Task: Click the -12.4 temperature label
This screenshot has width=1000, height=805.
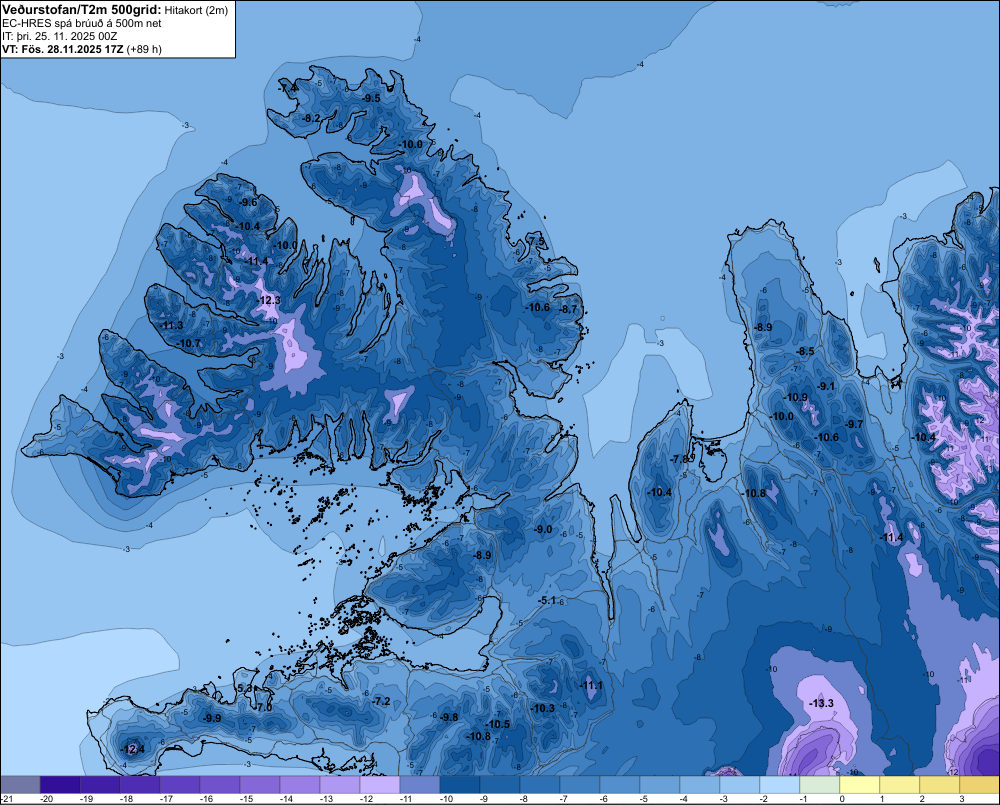Action: tap(133, 749)
